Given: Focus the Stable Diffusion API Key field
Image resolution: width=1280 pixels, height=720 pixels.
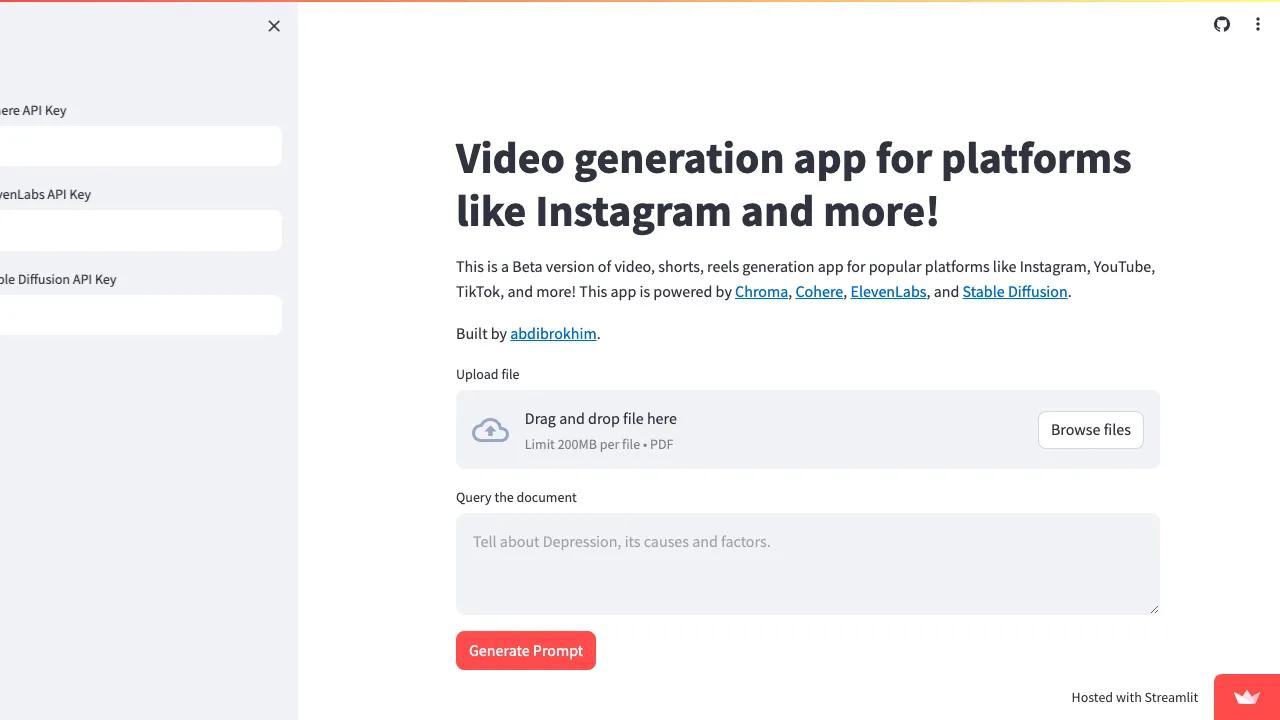Looking at the screenshot, I should (x=141, y=315).
